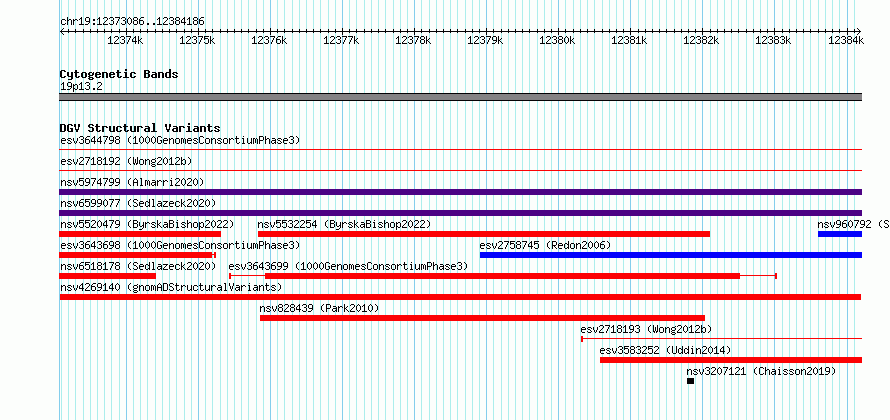Screen dimensions: 890x420
Task: Click the esv3643699 red bar
Action: (502, 276)
